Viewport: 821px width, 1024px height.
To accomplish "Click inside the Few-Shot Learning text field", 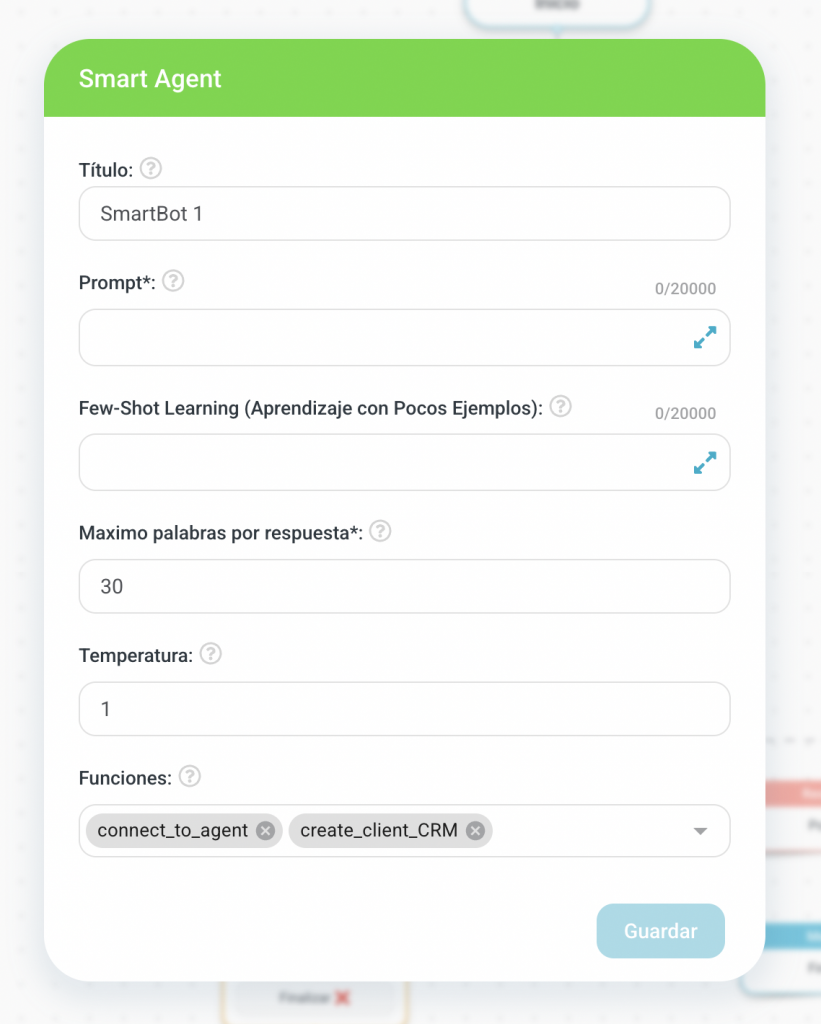I will 380,463.
